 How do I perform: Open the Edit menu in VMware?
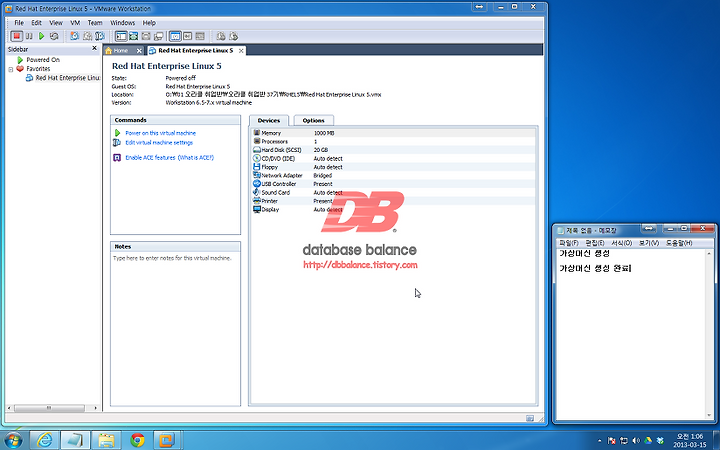36,22
